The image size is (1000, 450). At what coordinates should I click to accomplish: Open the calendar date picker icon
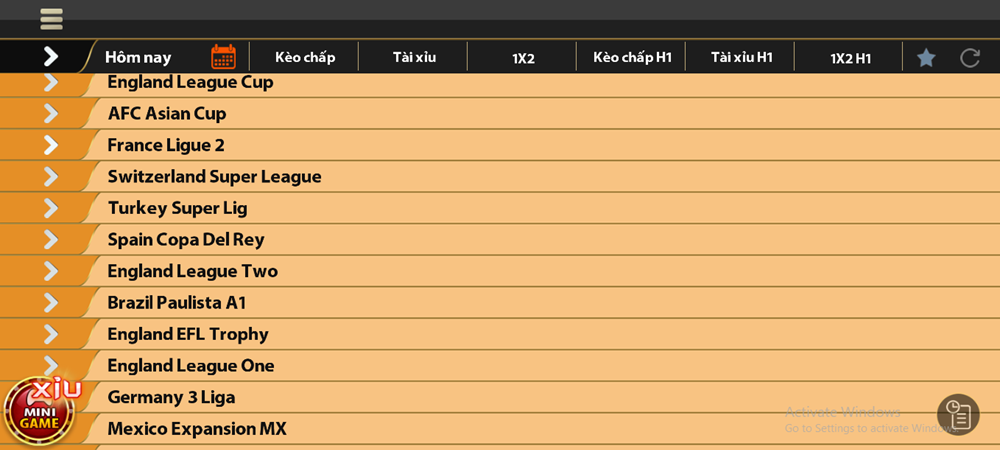[223, 57]
